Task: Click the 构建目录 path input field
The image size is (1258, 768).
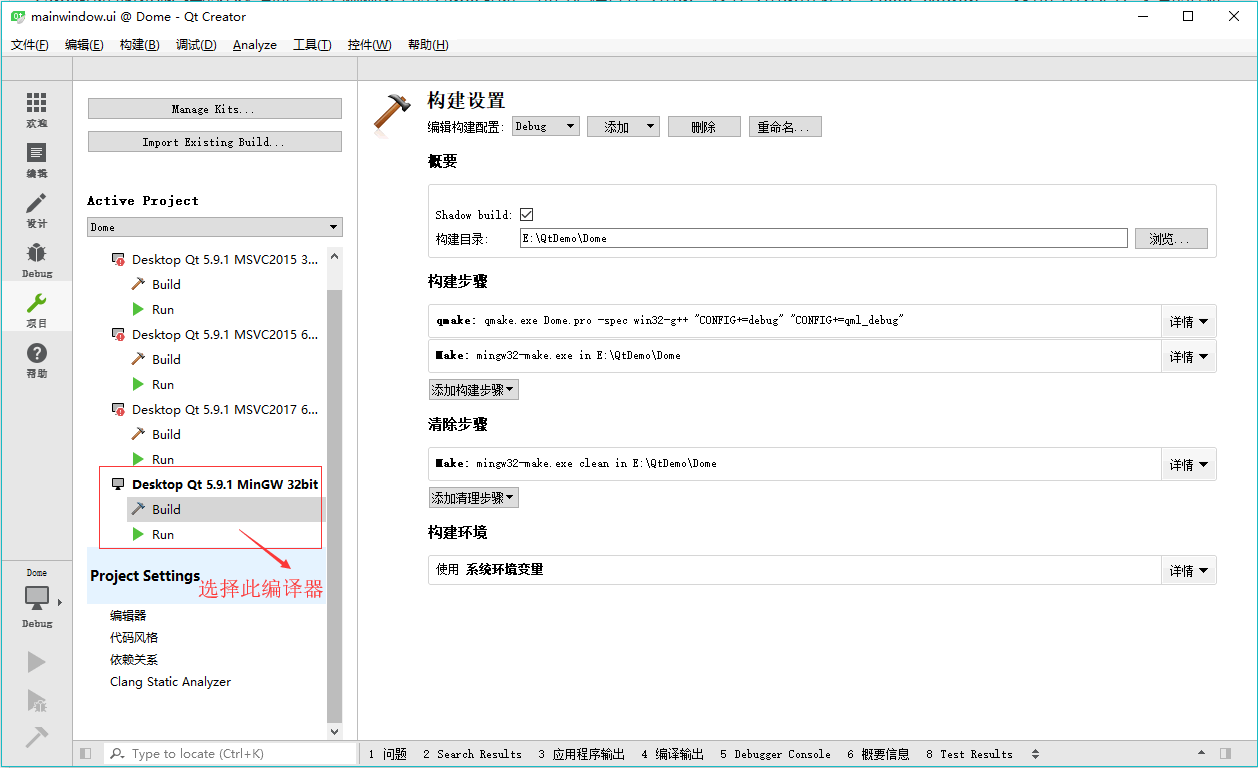Action: (824, 239)
